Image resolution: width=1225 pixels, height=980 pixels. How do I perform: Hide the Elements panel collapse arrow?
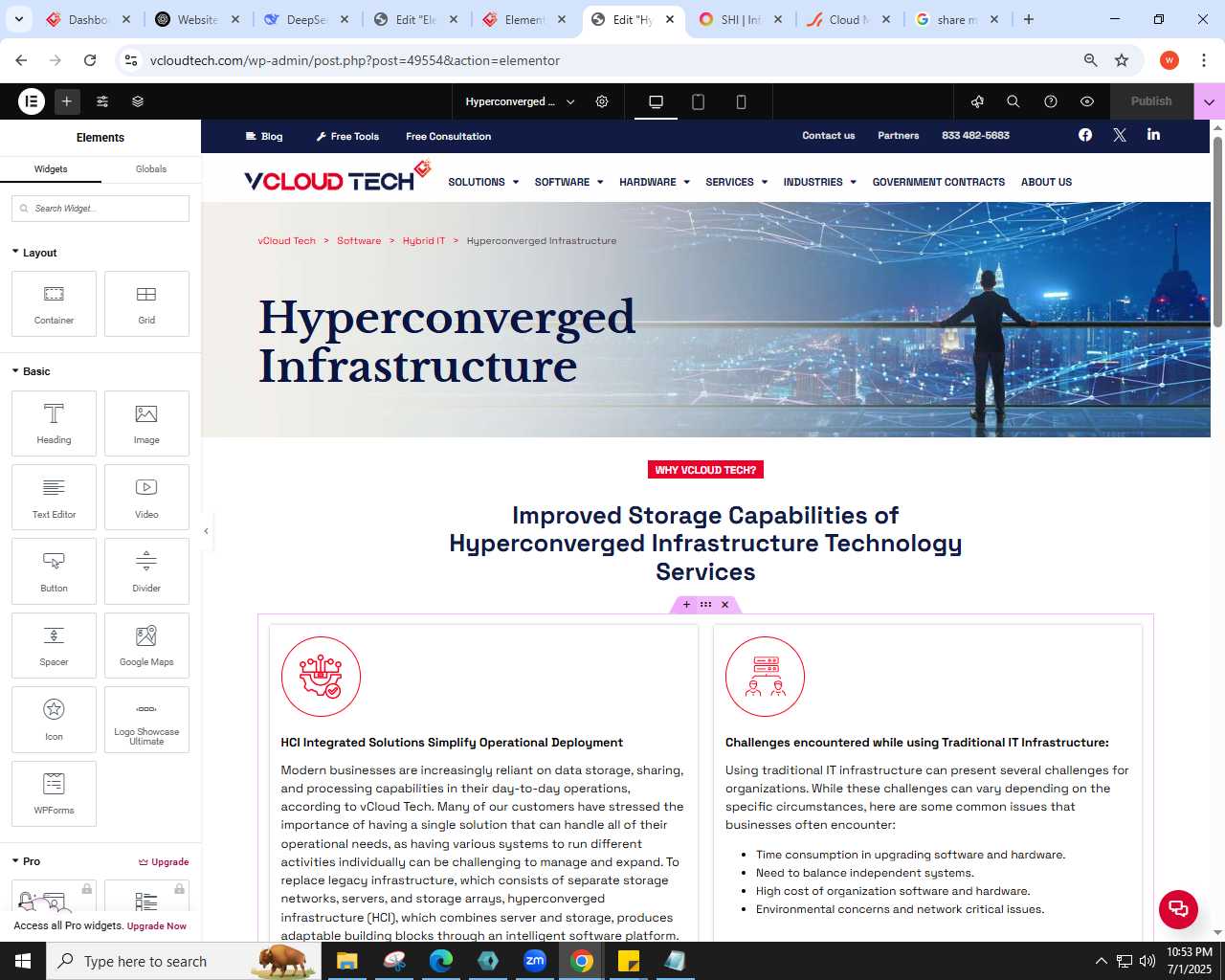(206, 531)
